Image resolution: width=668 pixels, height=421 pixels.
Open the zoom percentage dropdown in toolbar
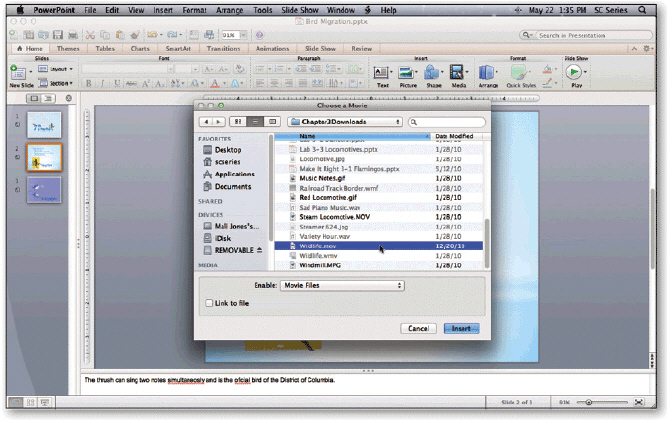pos(244,35)
